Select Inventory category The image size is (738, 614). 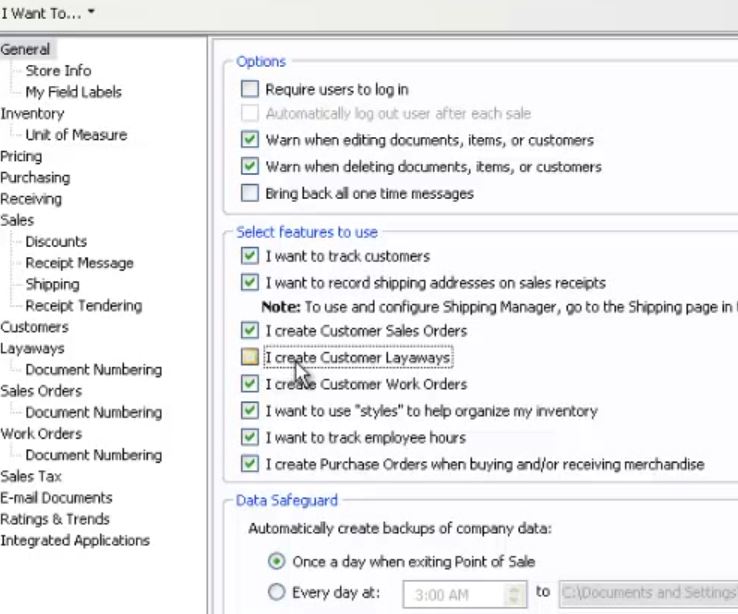tap(32, 113)
